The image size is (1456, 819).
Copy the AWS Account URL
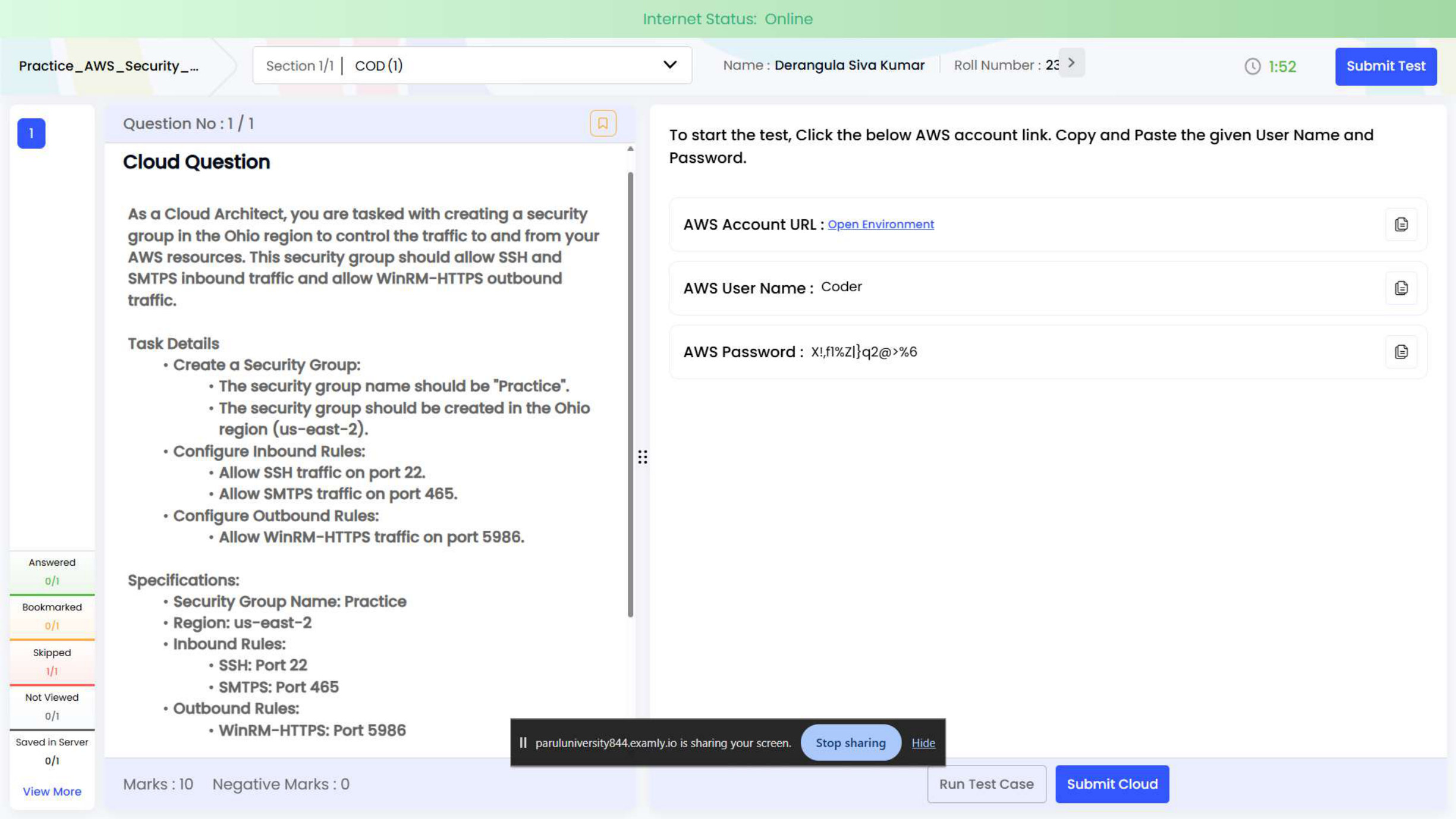pos(1401,225)
